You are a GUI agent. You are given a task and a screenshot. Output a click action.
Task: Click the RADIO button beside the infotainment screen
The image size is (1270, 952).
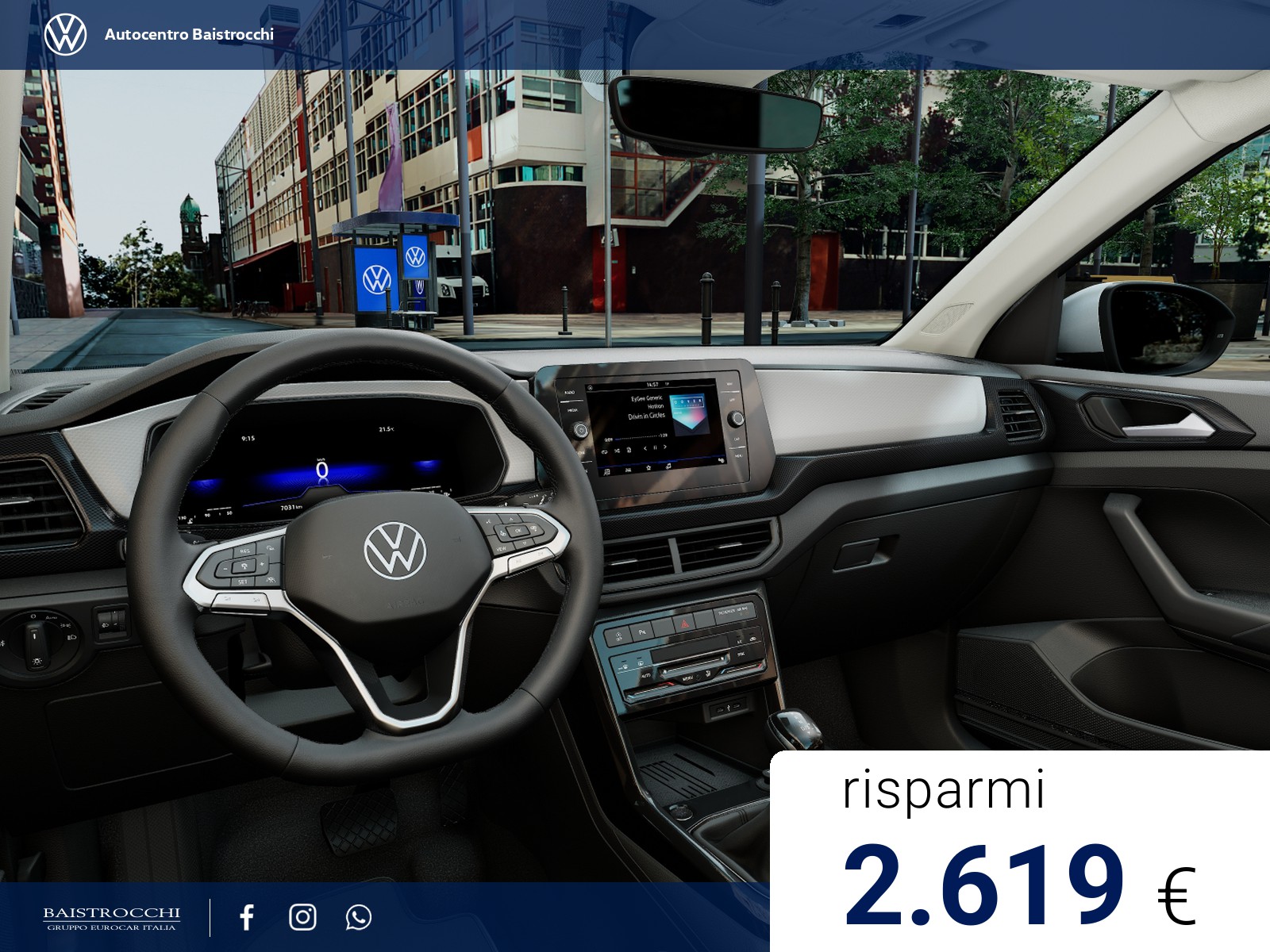point(570,393)
